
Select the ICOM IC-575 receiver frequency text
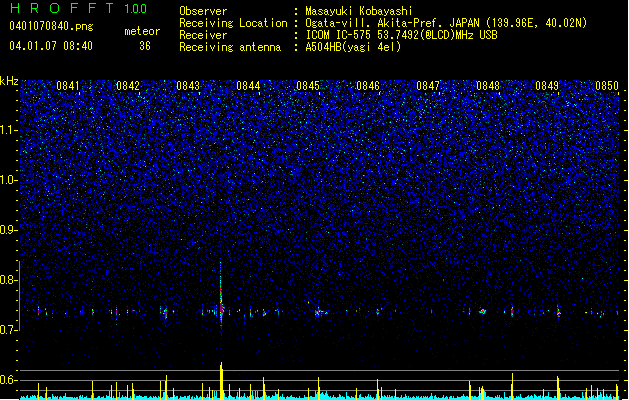[x=401, y=35]
